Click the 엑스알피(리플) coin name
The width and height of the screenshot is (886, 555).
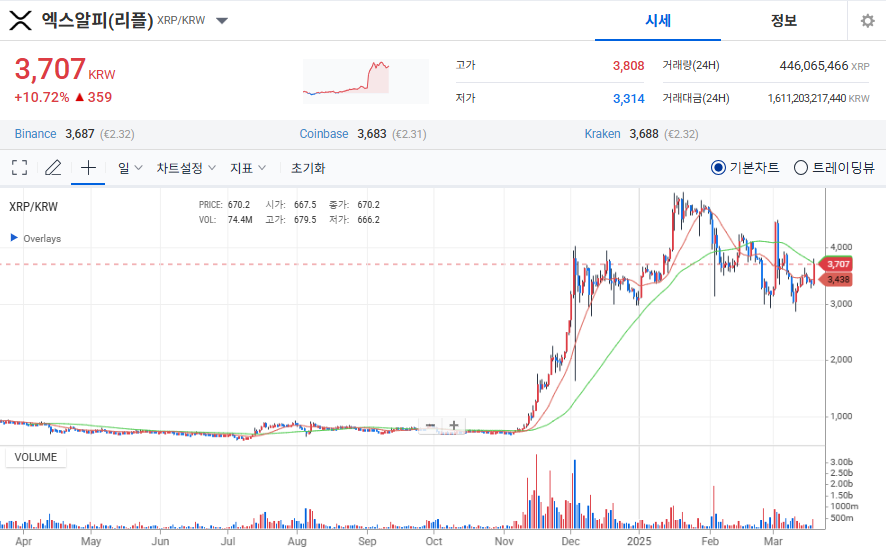pos(97,20)
